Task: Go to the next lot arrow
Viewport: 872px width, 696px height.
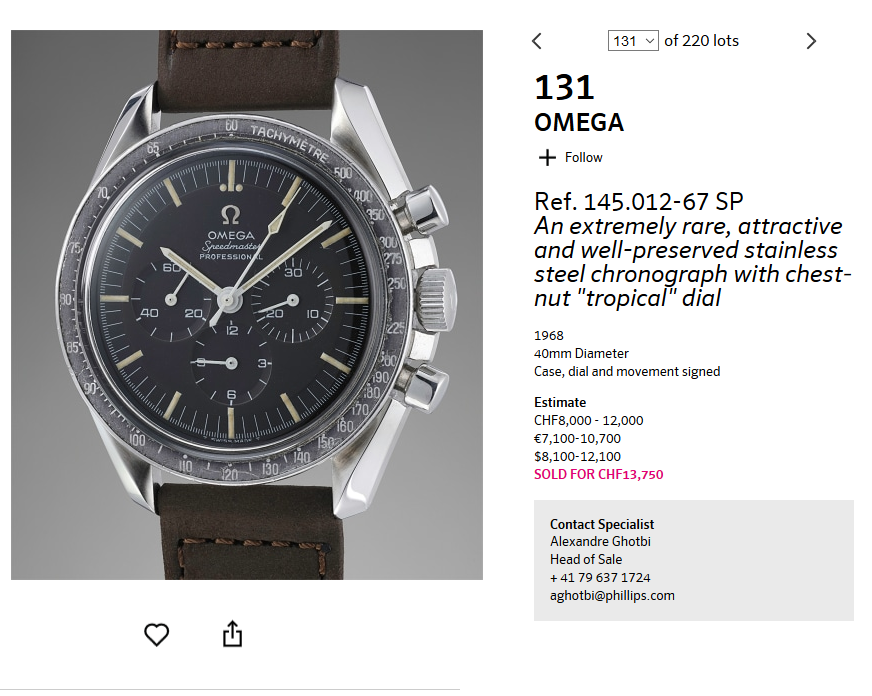Action: (x=811, y=41)
